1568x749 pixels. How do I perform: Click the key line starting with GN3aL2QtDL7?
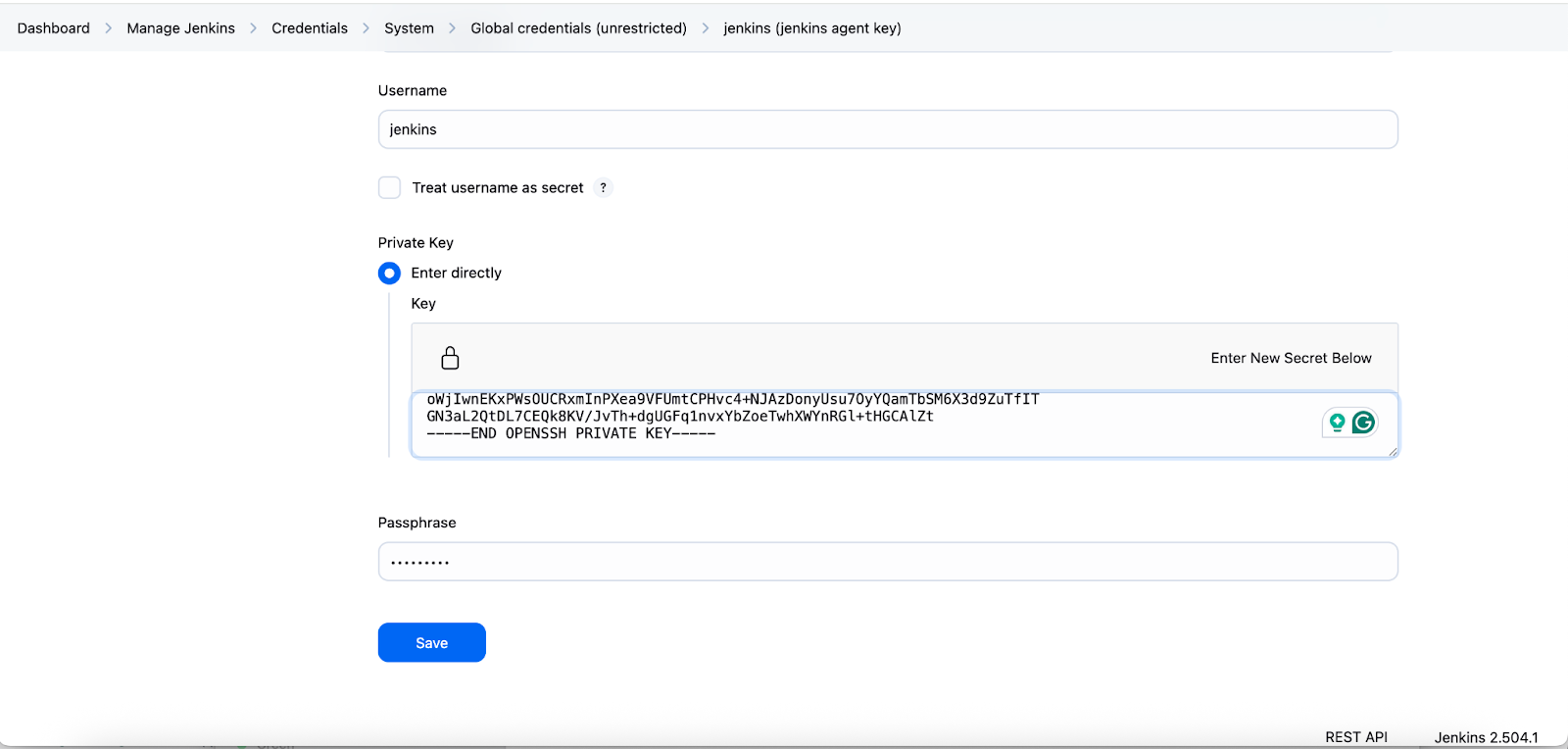tap(680, 417)
